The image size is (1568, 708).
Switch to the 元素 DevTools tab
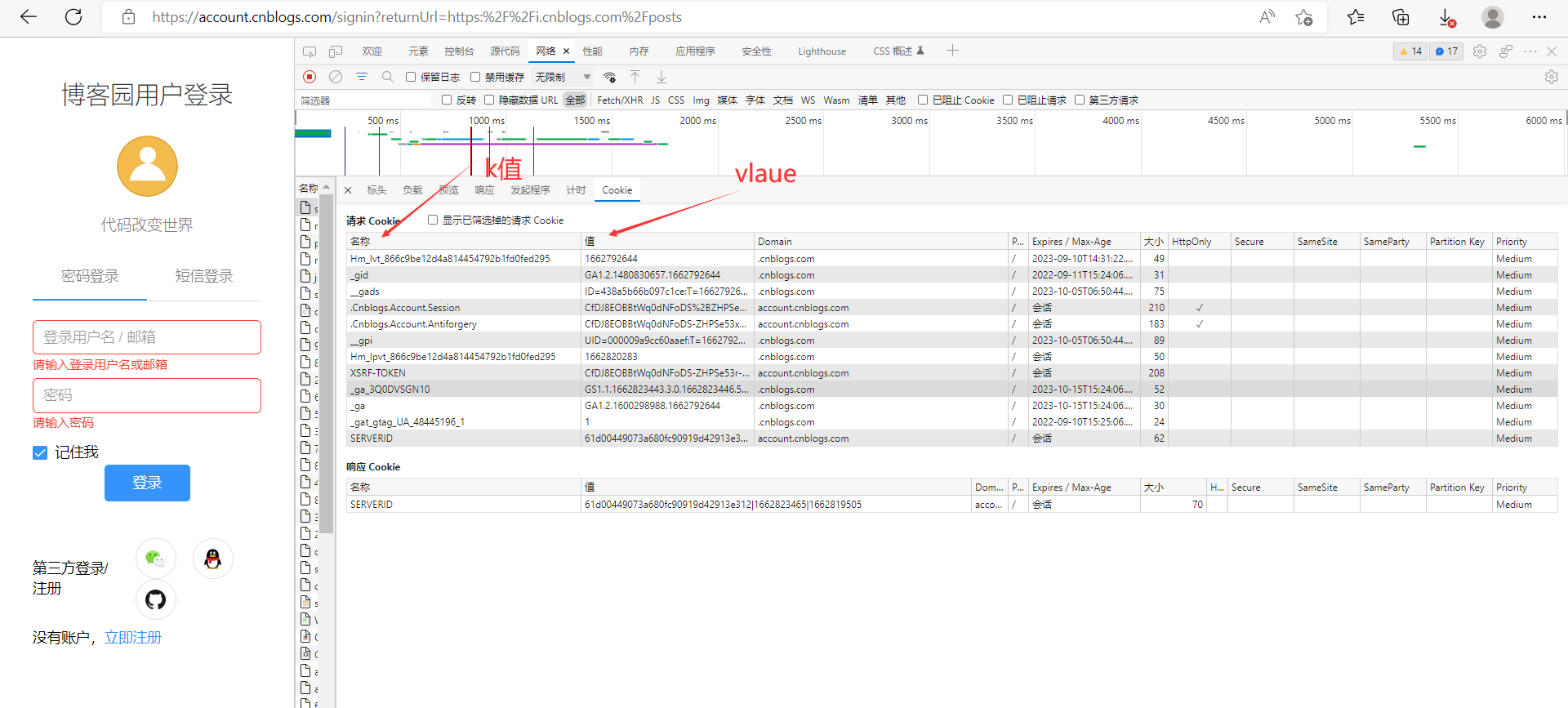point(418,51)
